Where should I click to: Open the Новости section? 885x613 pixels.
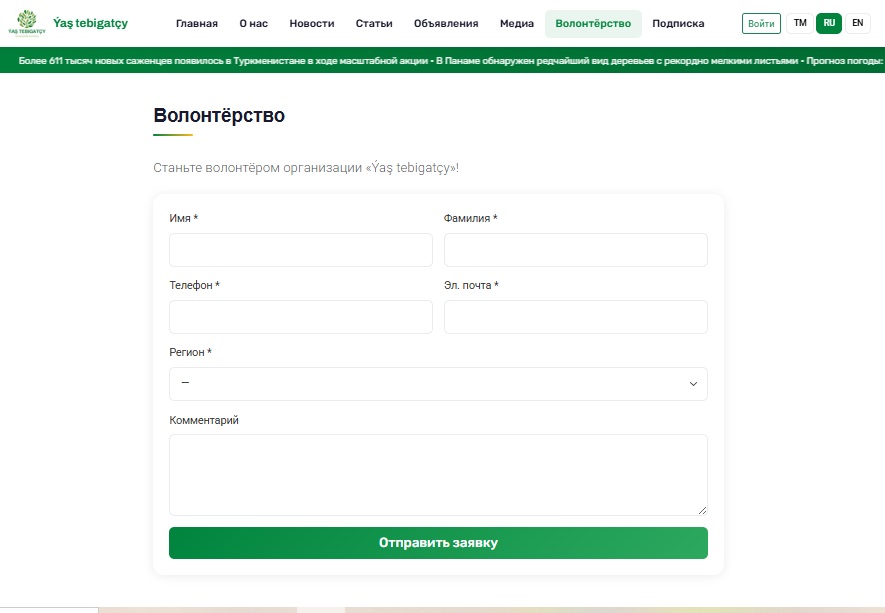tap(312, 23)
